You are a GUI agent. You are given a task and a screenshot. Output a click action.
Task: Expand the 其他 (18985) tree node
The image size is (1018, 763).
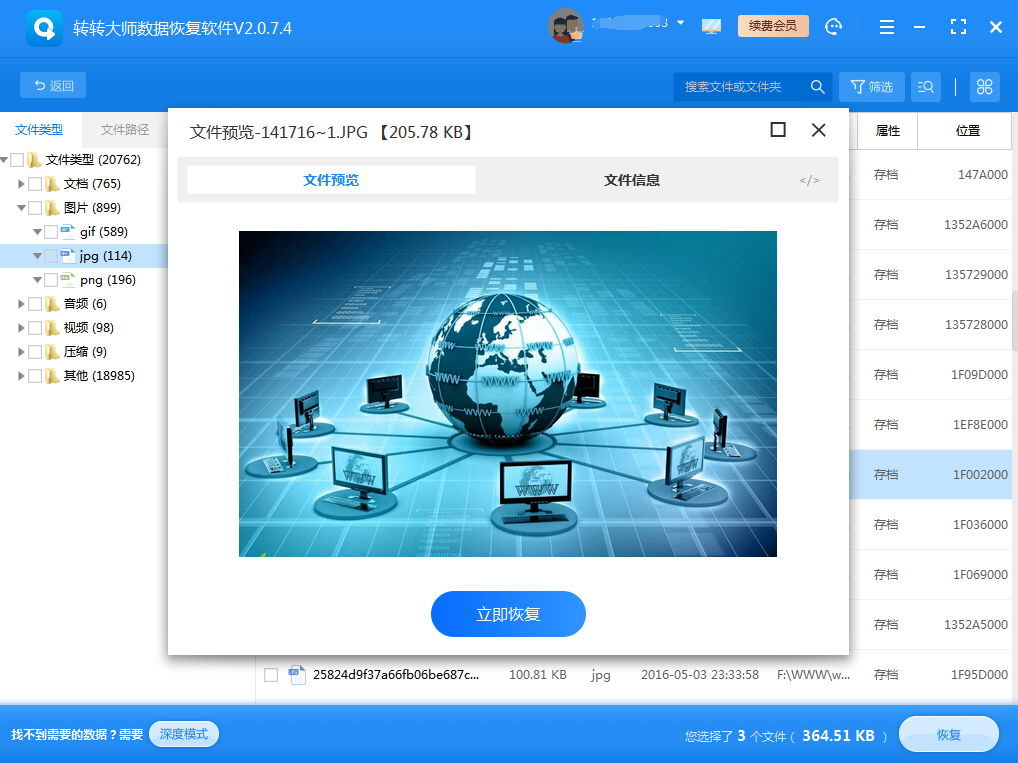click(21, 376)
